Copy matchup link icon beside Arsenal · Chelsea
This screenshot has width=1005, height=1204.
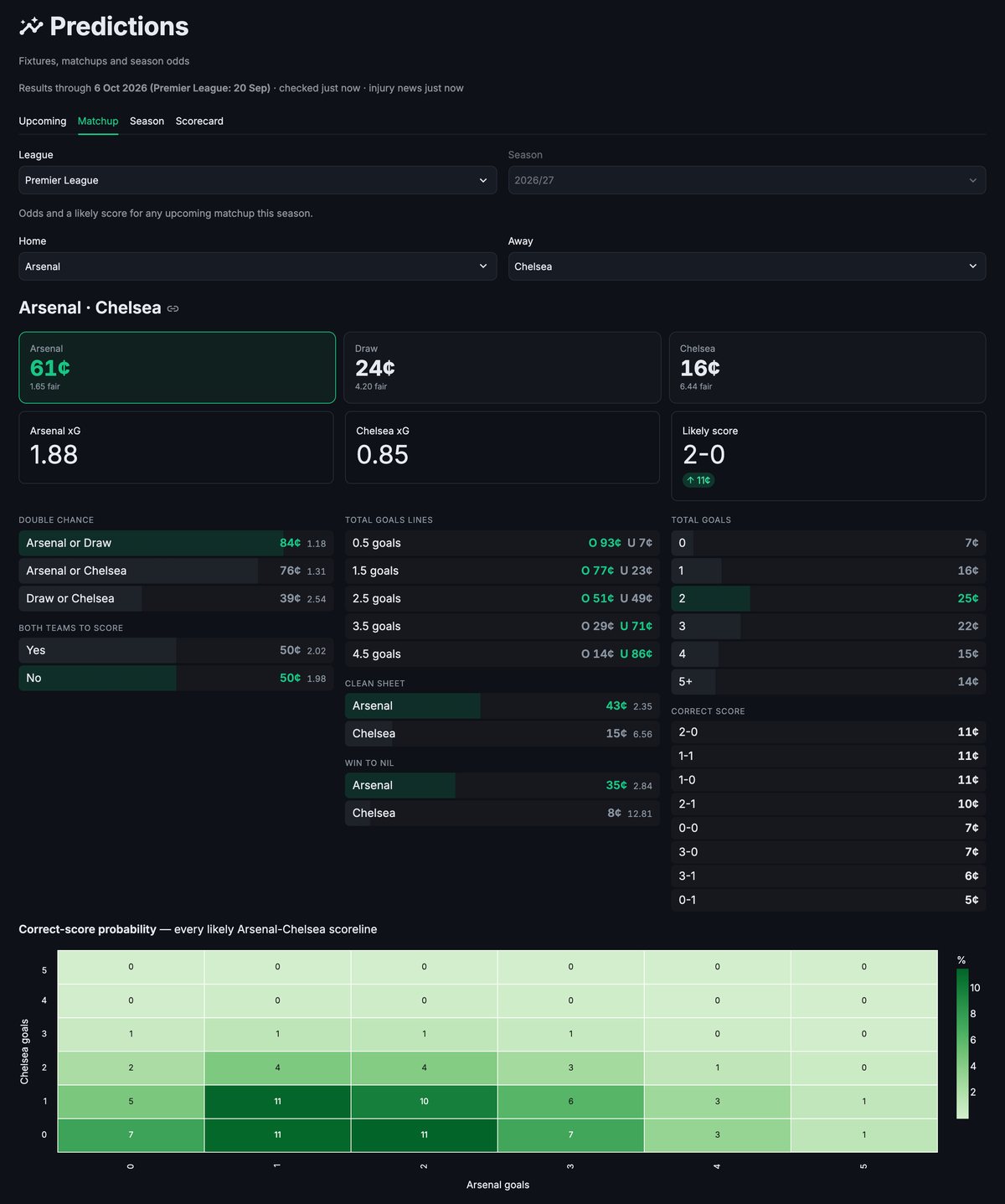173,308
